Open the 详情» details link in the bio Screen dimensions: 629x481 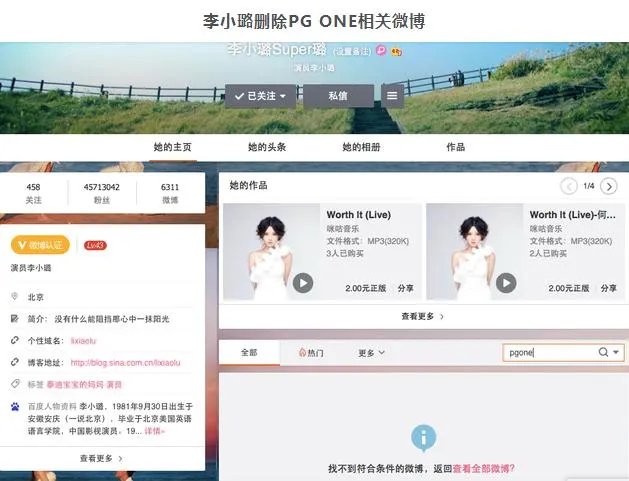click(154, 431)
